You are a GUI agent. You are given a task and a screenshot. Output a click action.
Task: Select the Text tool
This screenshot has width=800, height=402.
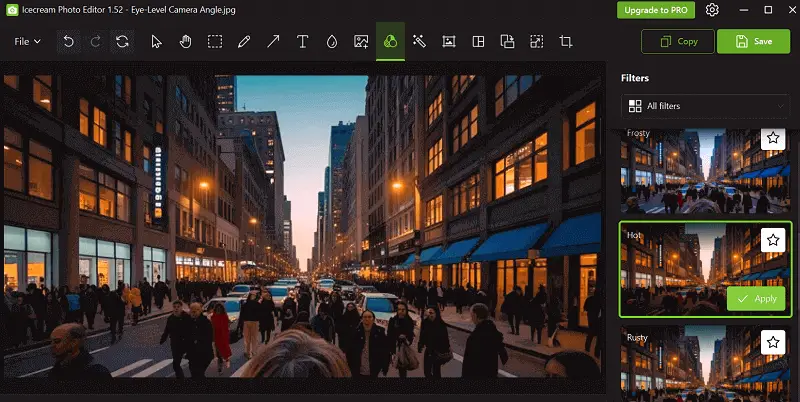[303, 42]
